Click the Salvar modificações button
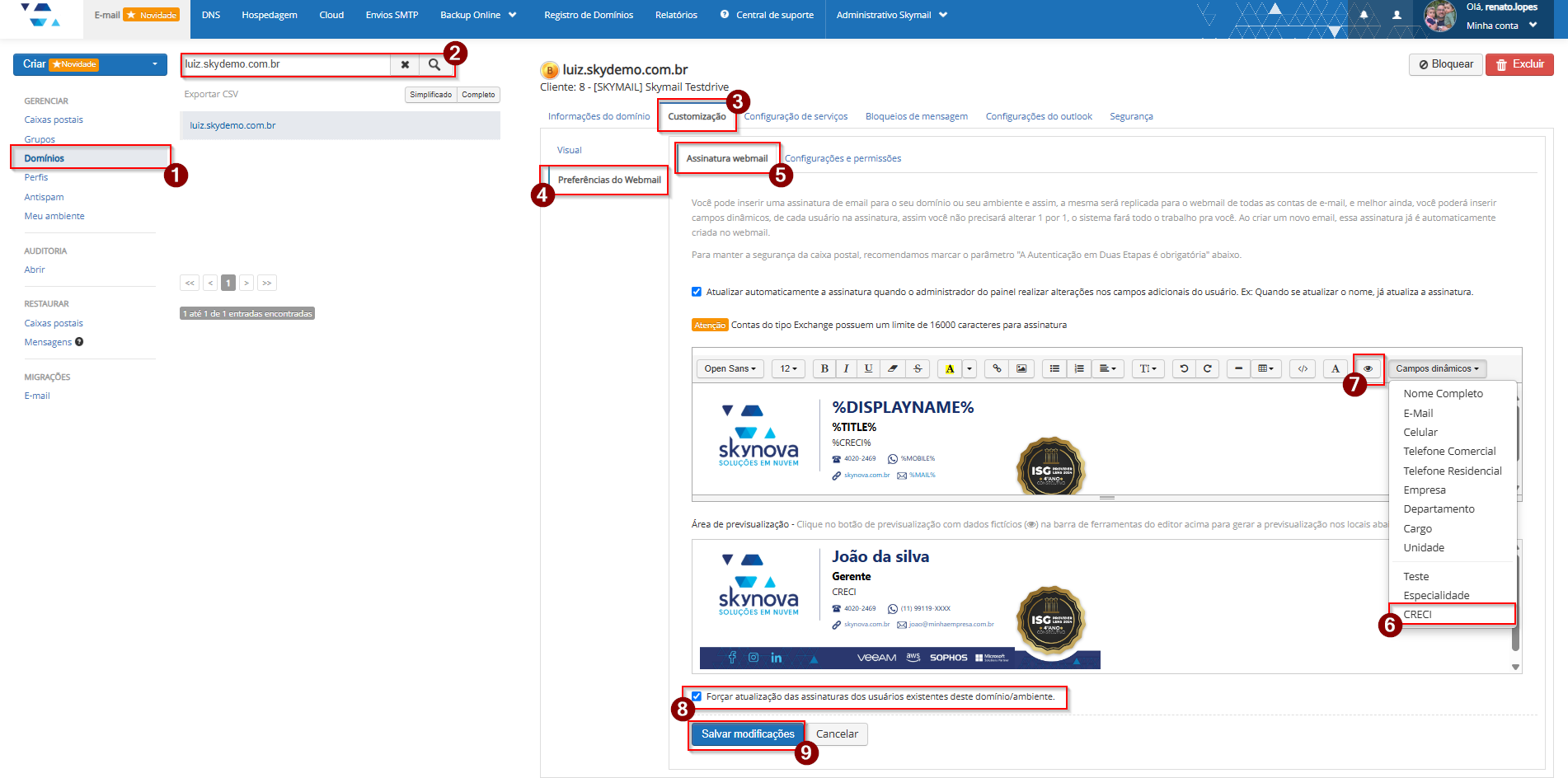1568x778 pixels. point(747,733)
